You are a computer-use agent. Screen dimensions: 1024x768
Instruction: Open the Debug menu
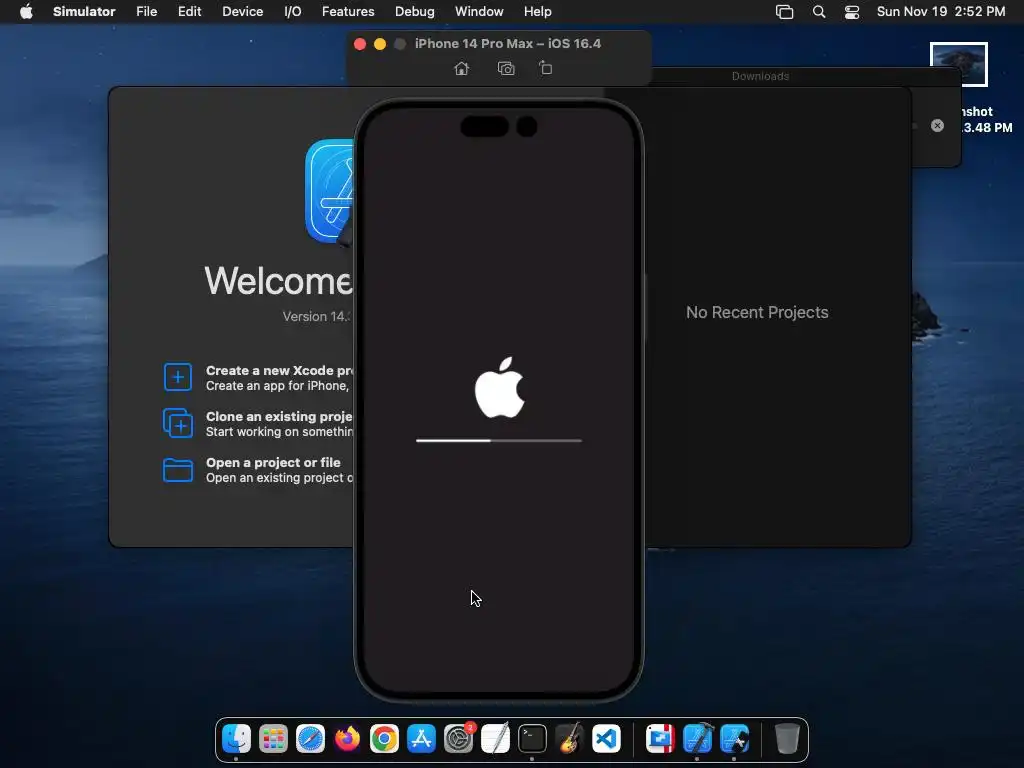point(415,12)
